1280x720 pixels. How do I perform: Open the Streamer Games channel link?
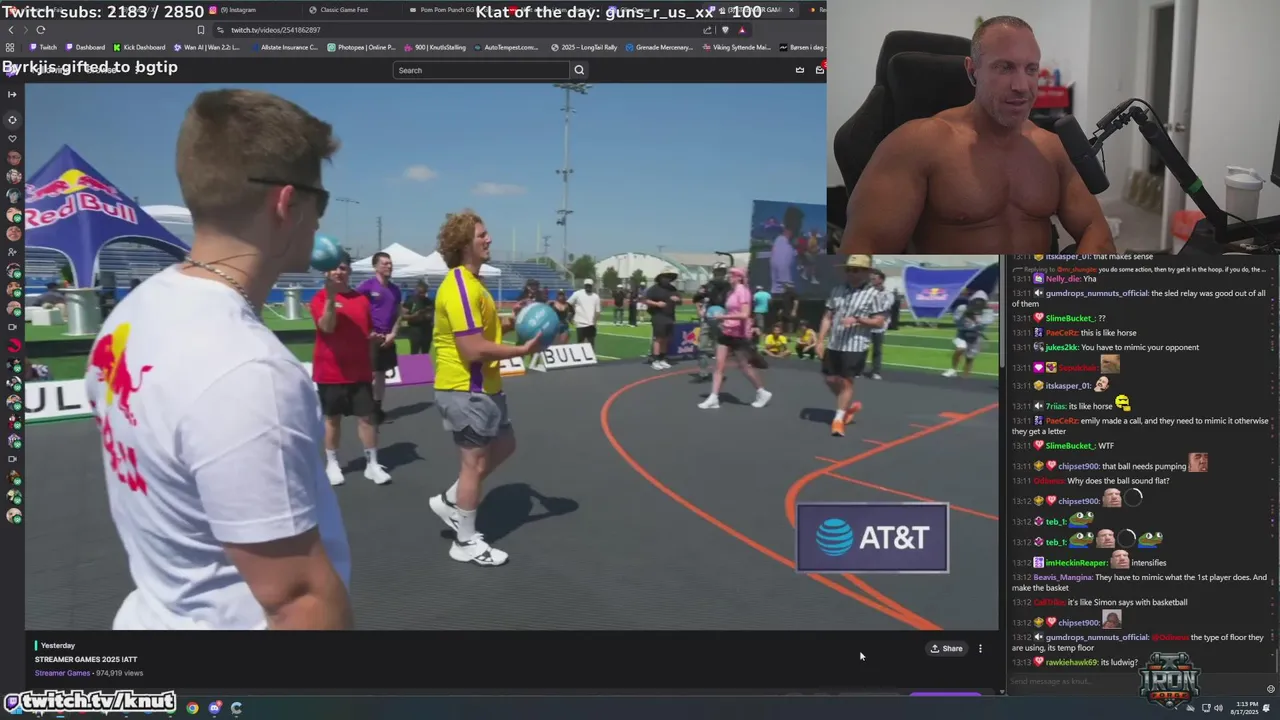(x=62, y=673)
